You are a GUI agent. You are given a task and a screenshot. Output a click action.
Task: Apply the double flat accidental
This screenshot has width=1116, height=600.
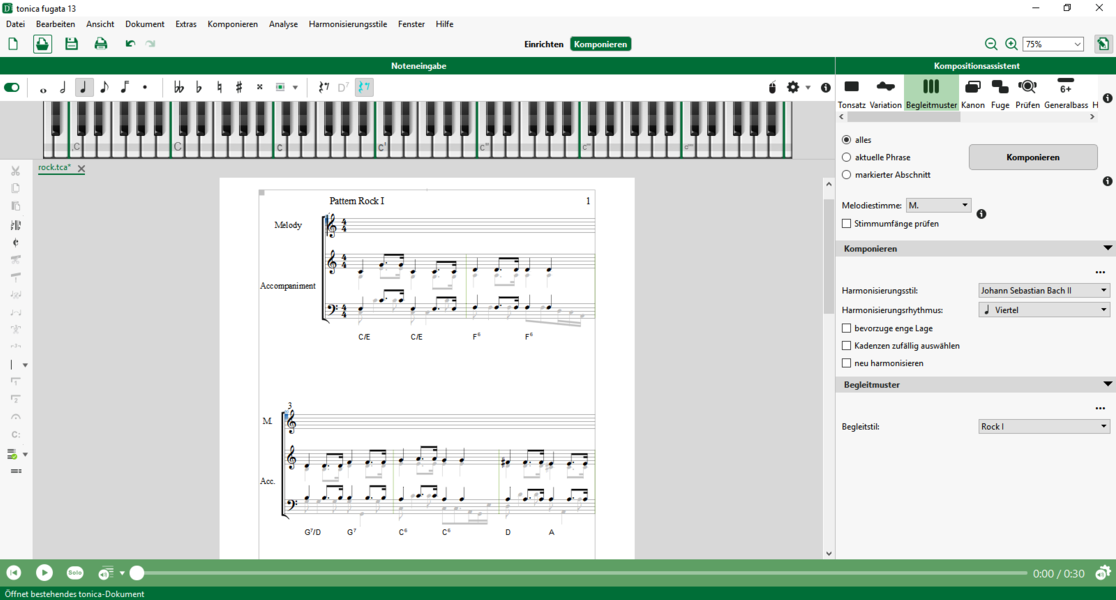pos(179,88)
